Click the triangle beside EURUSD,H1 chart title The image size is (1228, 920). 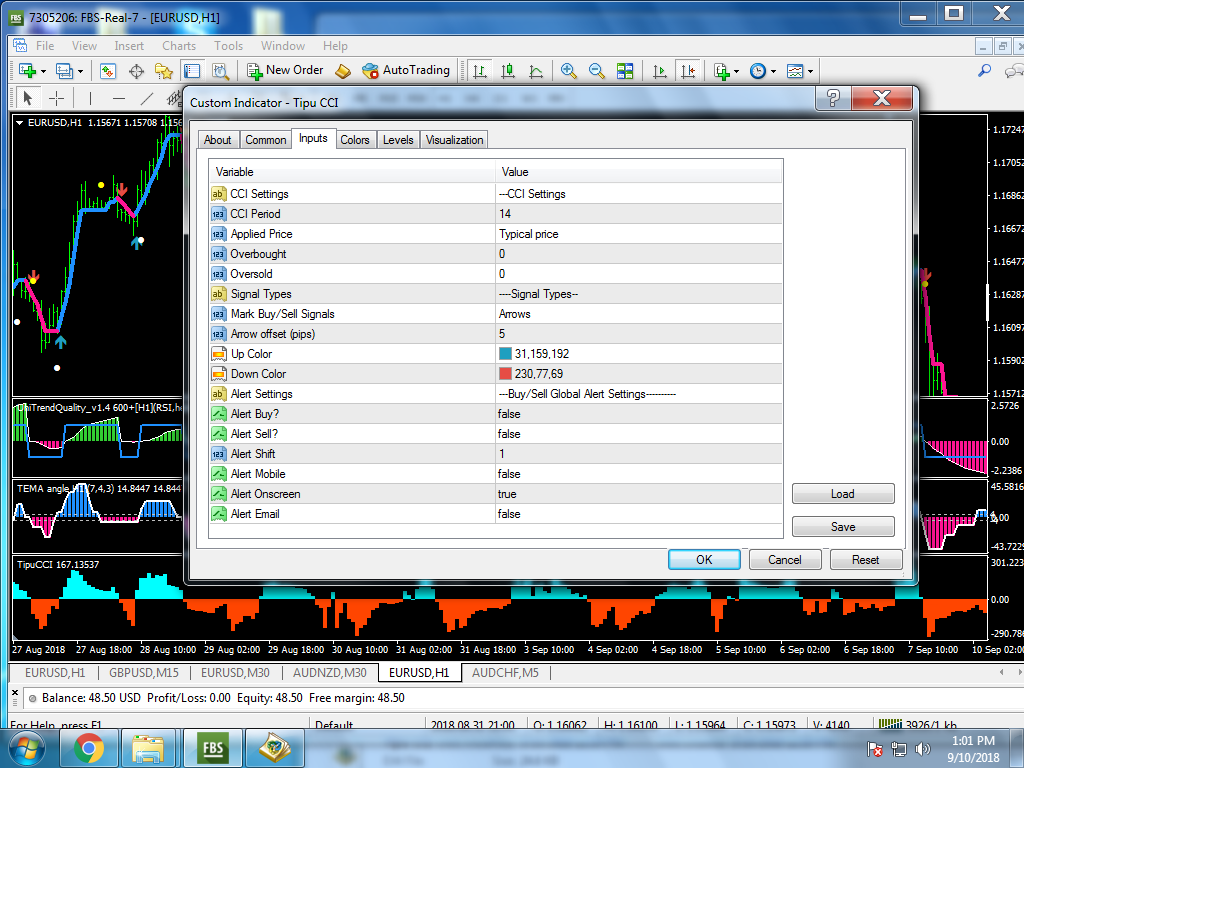pos(20,122)
